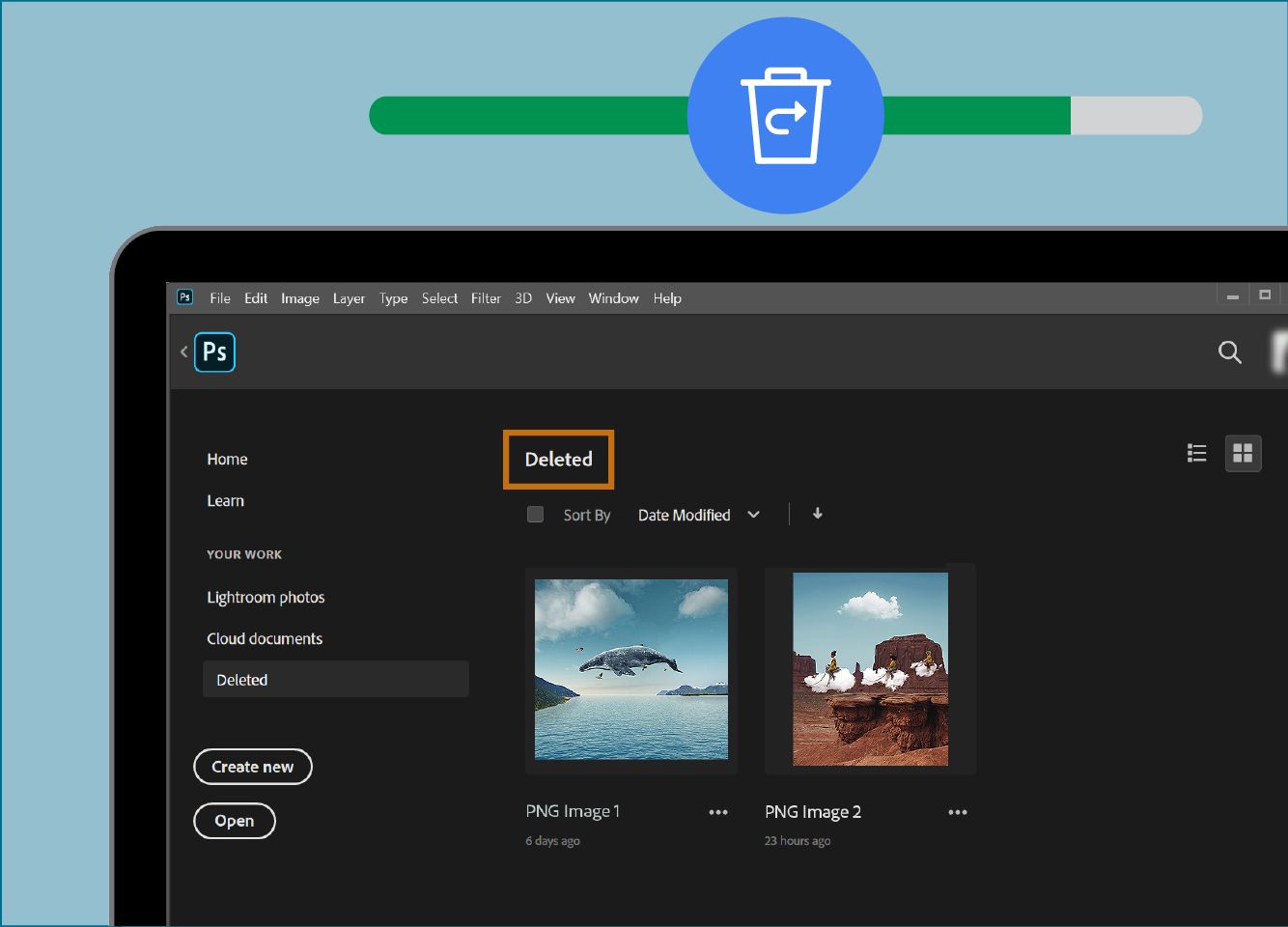Click the back arrow beside Ps logo
The image size is (1288, 927).
pyautogui.click(x=183, y=352)
